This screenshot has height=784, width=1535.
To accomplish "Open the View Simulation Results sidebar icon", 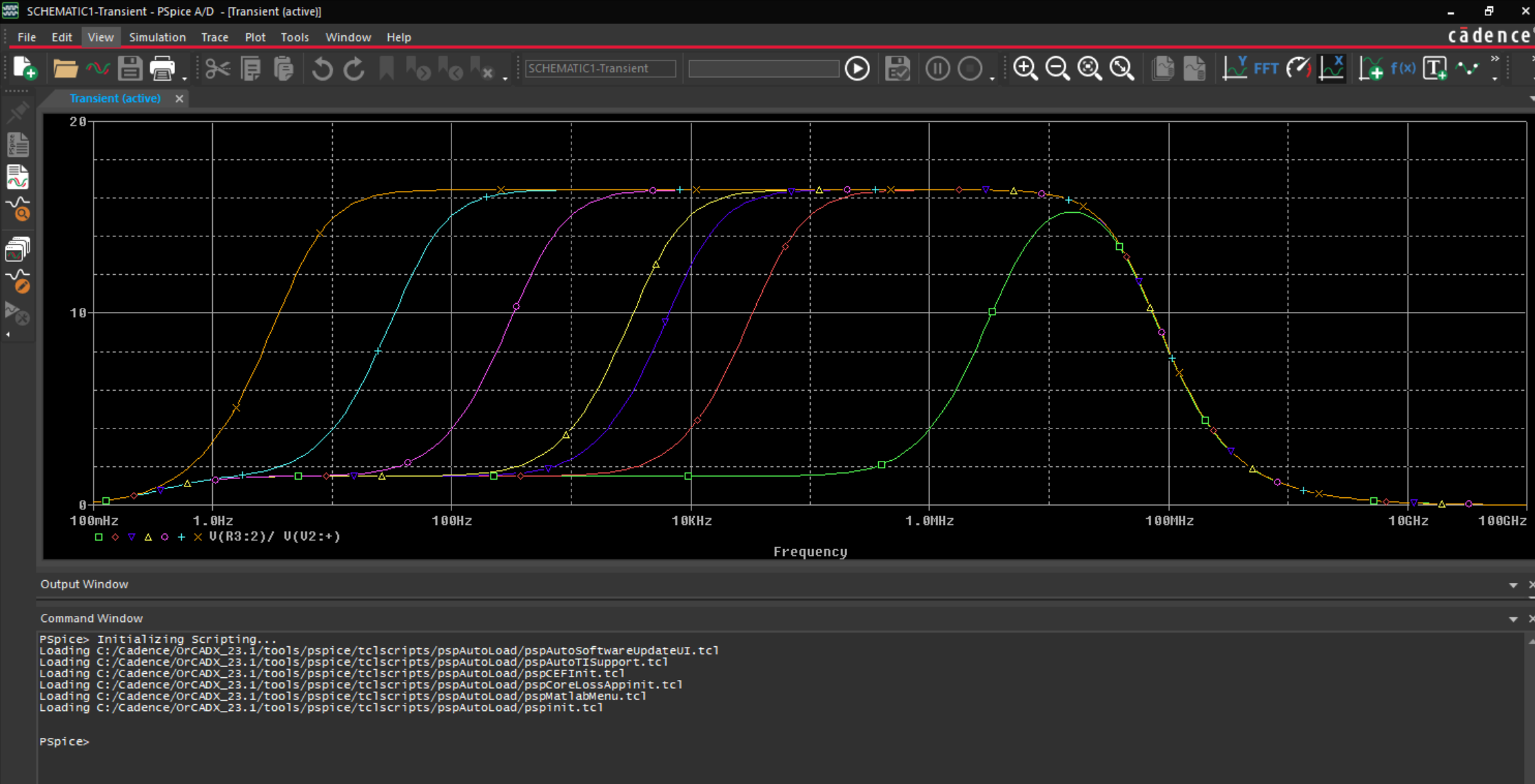I will point(18,178).
